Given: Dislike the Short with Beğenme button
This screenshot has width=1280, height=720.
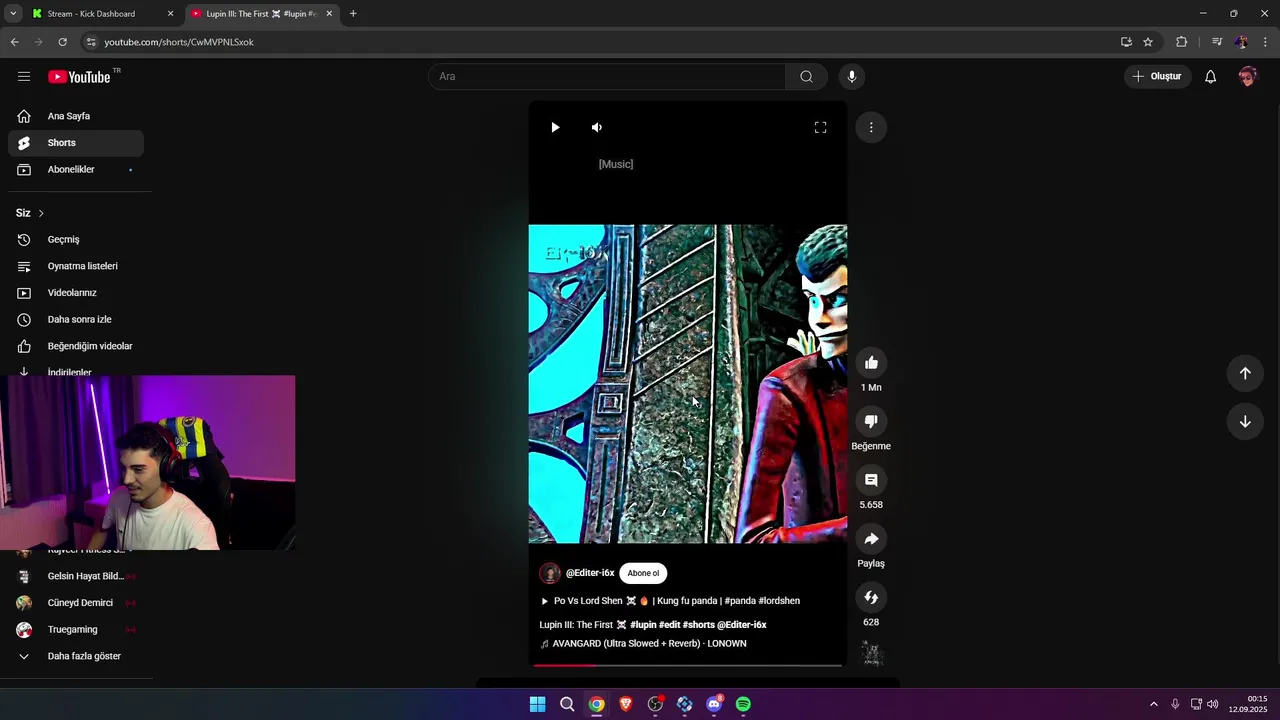Looking at the screenshot, I should tap(871, 422).
